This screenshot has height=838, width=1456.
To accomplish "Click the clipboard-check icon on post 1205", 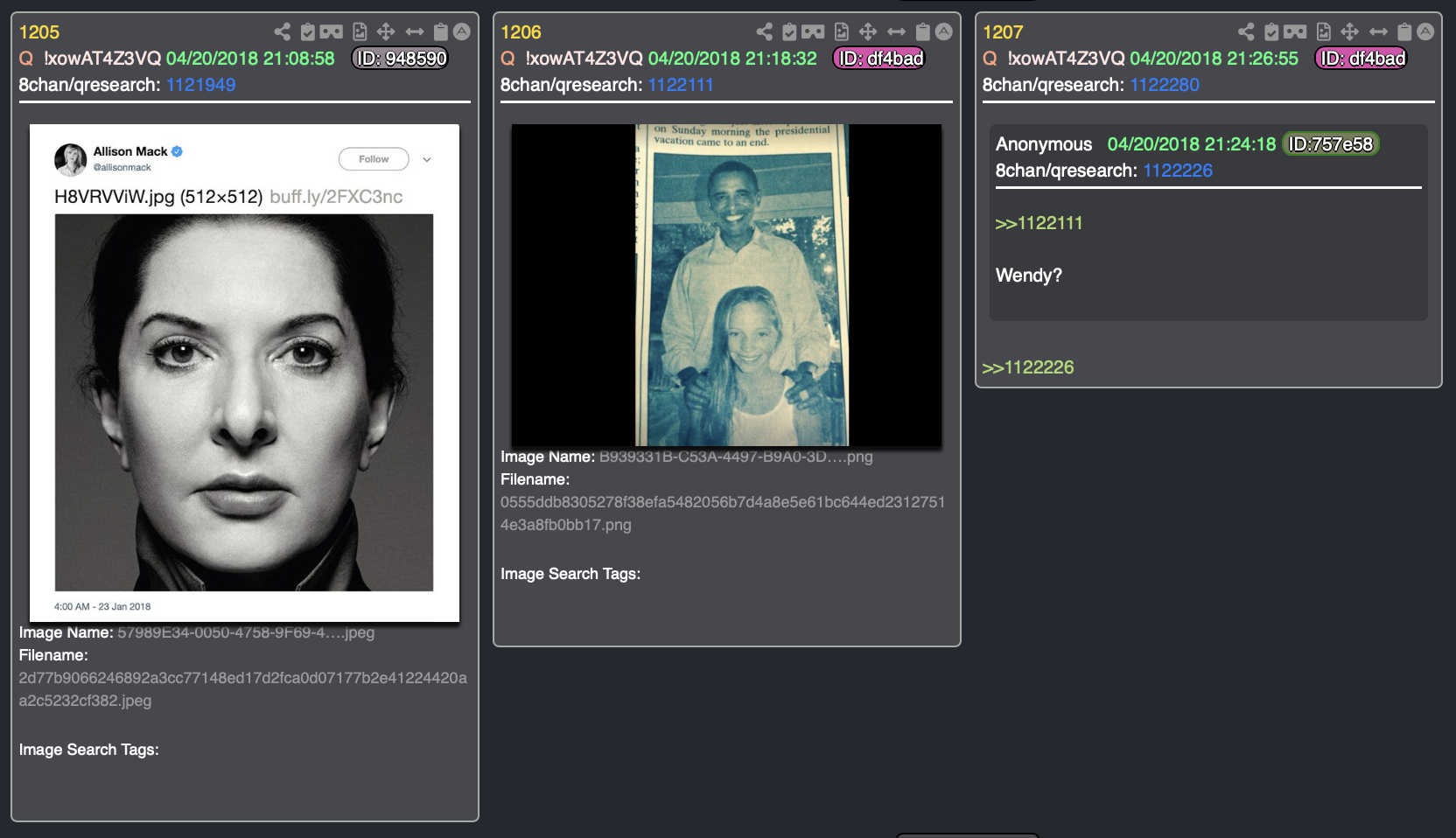I will tap(308, 32).
